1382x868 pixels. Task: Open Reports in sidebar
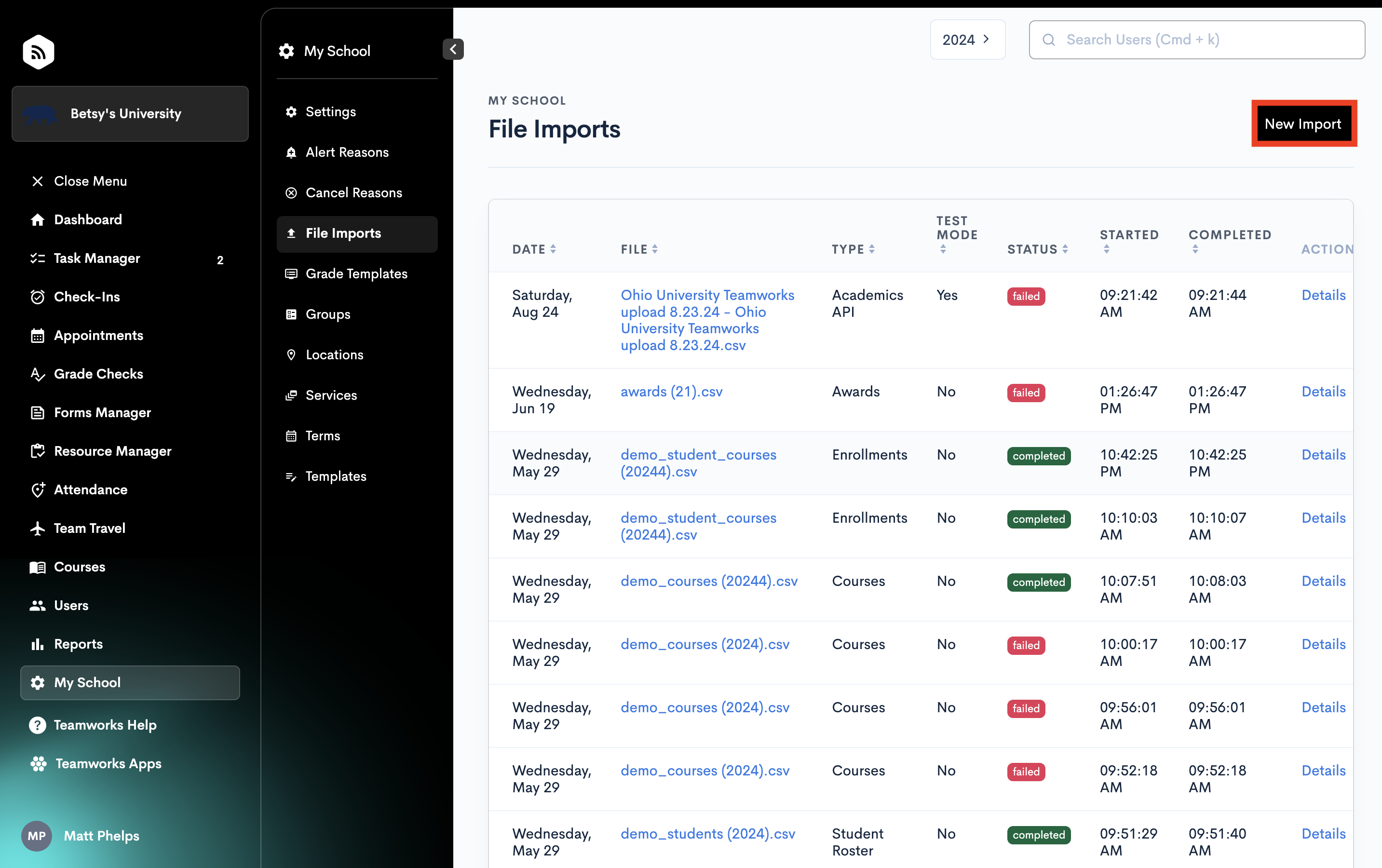(78, 644)
